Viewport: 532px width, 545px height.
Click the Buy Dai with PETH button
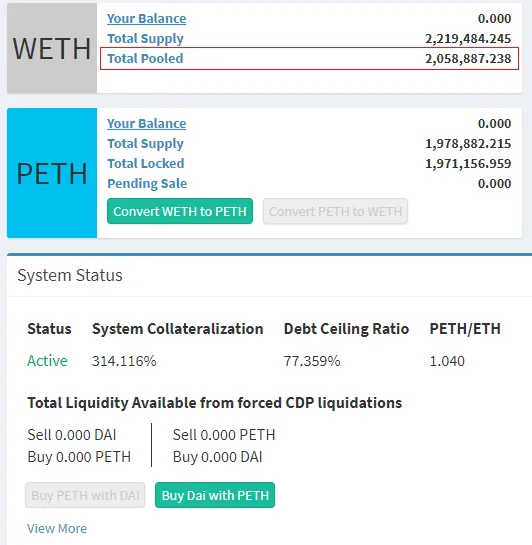pyautogui.click(x=215, y=495)
